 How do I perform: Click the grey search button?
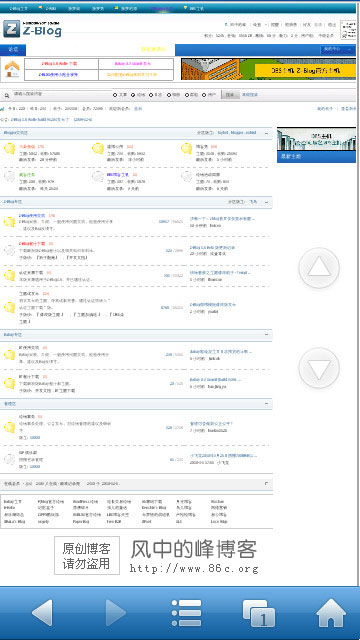[x=230, y=95]
